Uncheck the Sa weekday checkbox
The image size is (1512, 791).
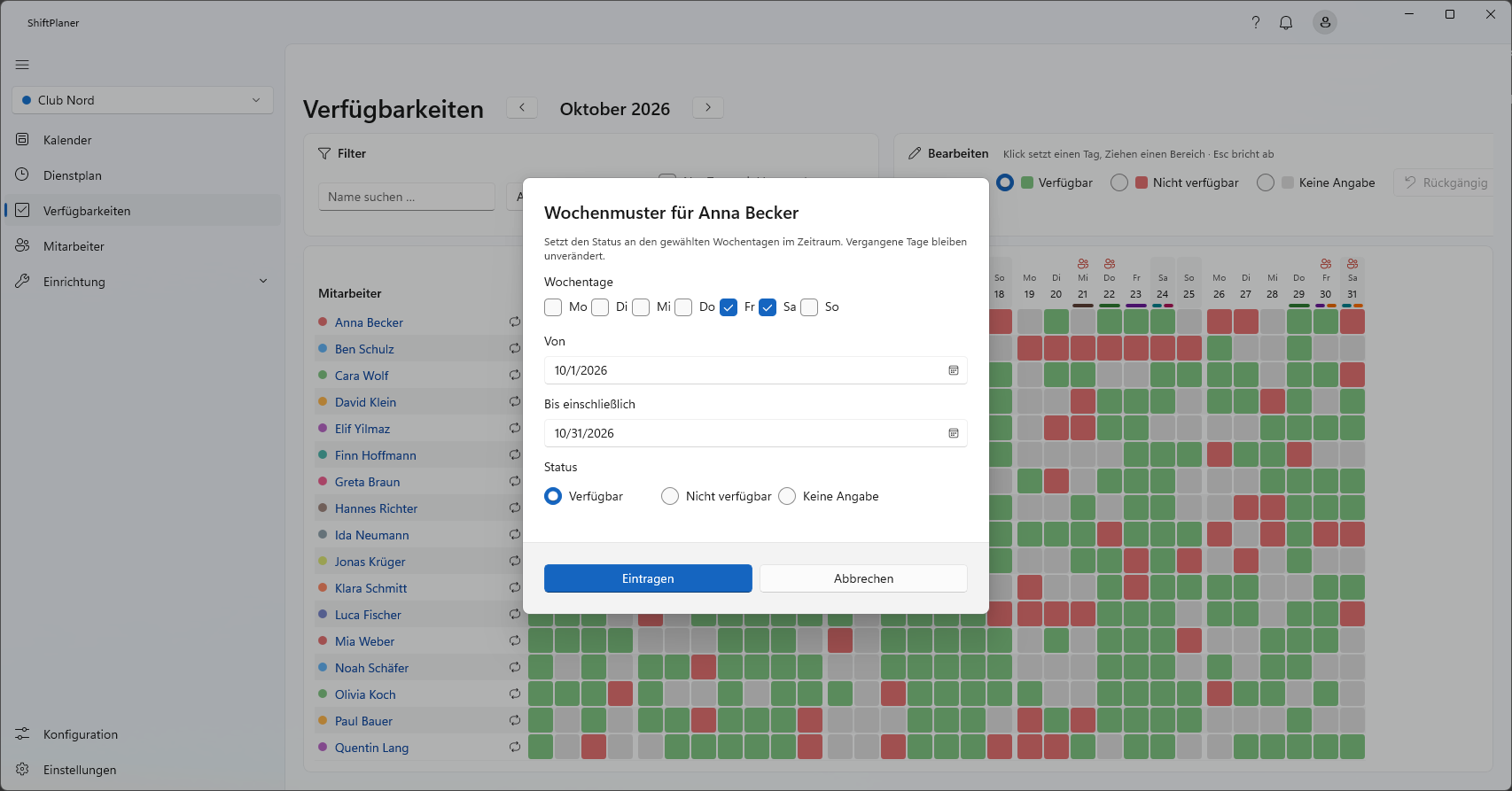click(x=768, y=307)
